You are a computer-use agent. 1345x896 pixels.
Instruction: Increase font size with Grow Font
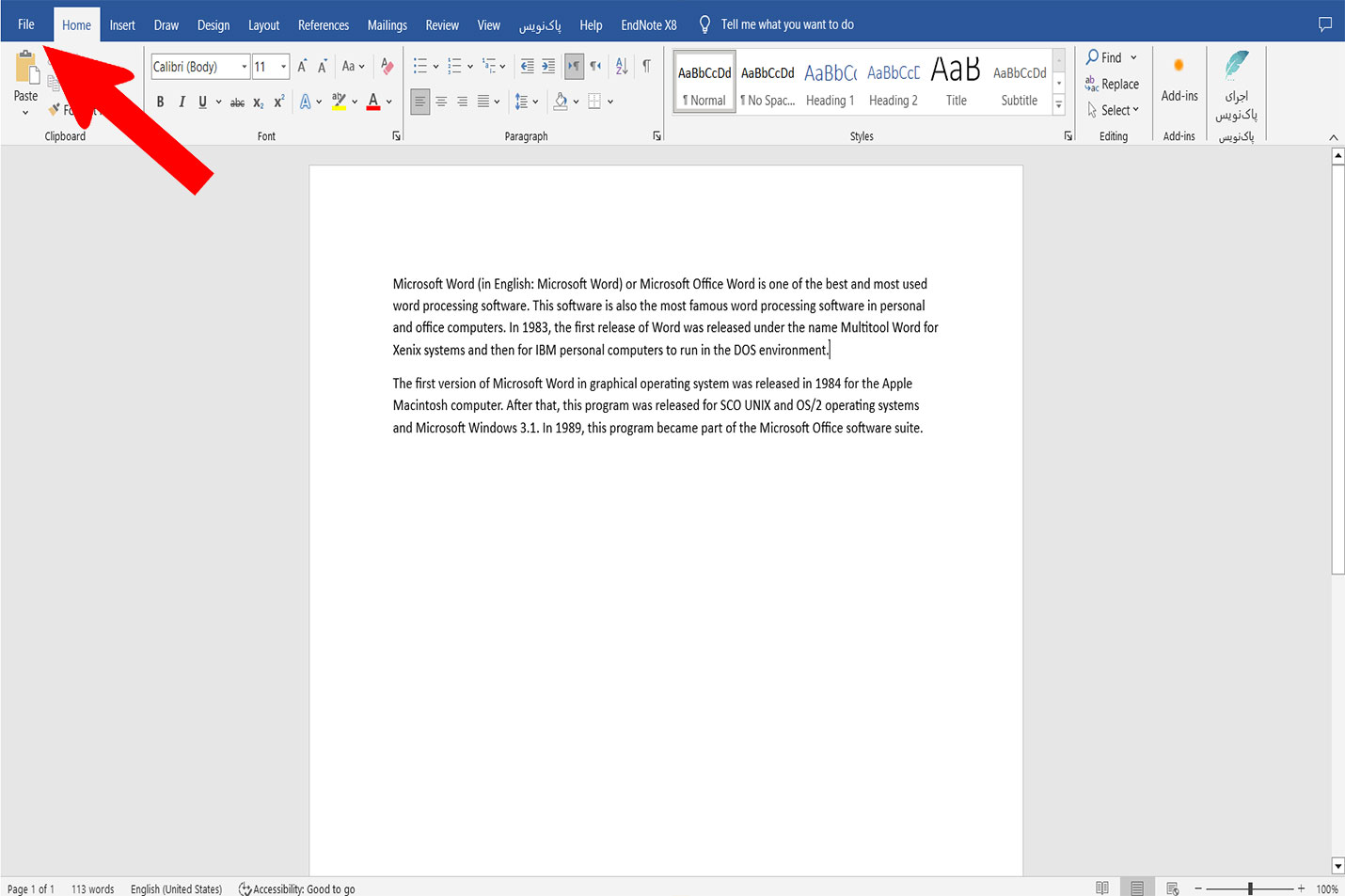tap(302, 67)
